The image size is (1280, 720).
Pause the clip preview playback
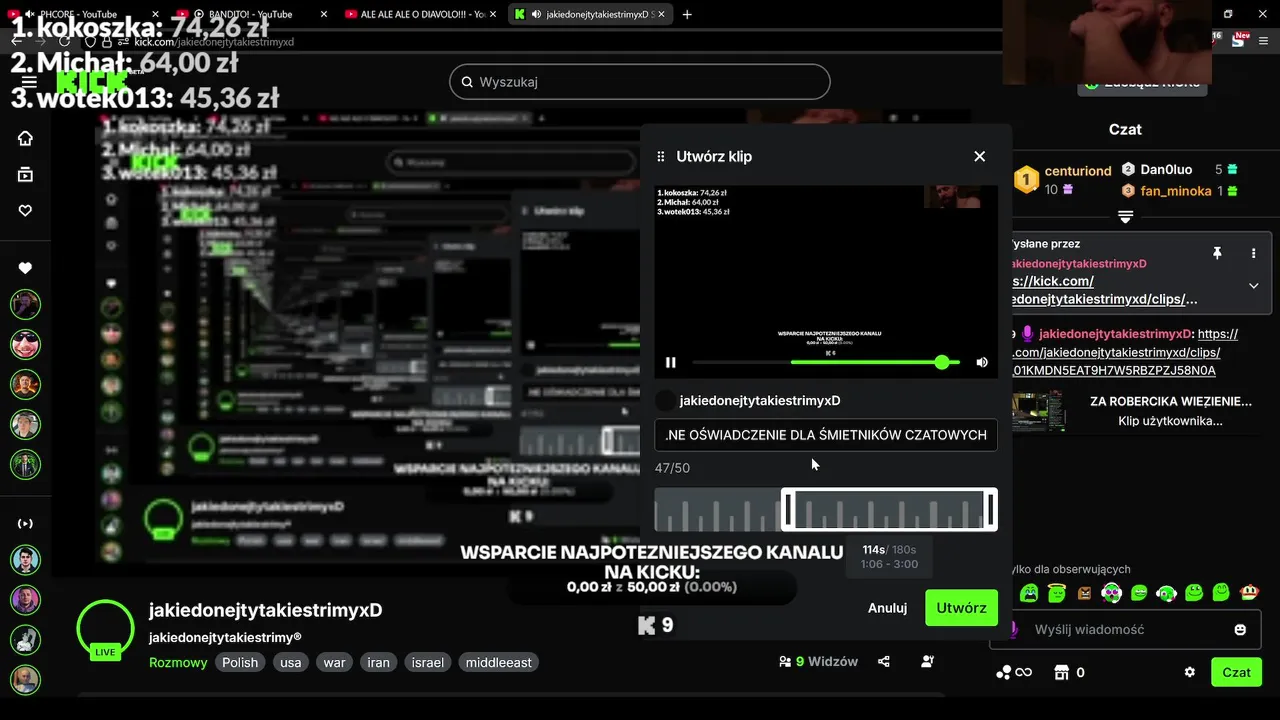click(x=671, y=362)
